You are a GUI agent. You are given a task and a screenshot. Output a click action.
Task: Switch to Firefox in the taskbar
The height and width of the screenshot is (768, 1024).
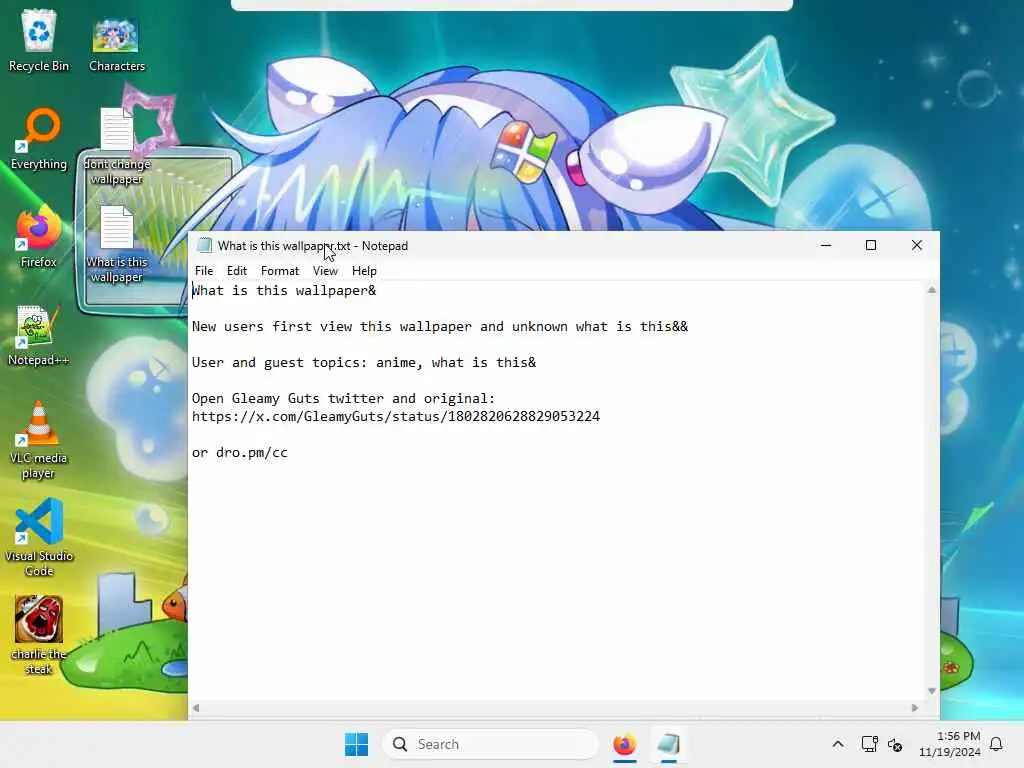624,744
